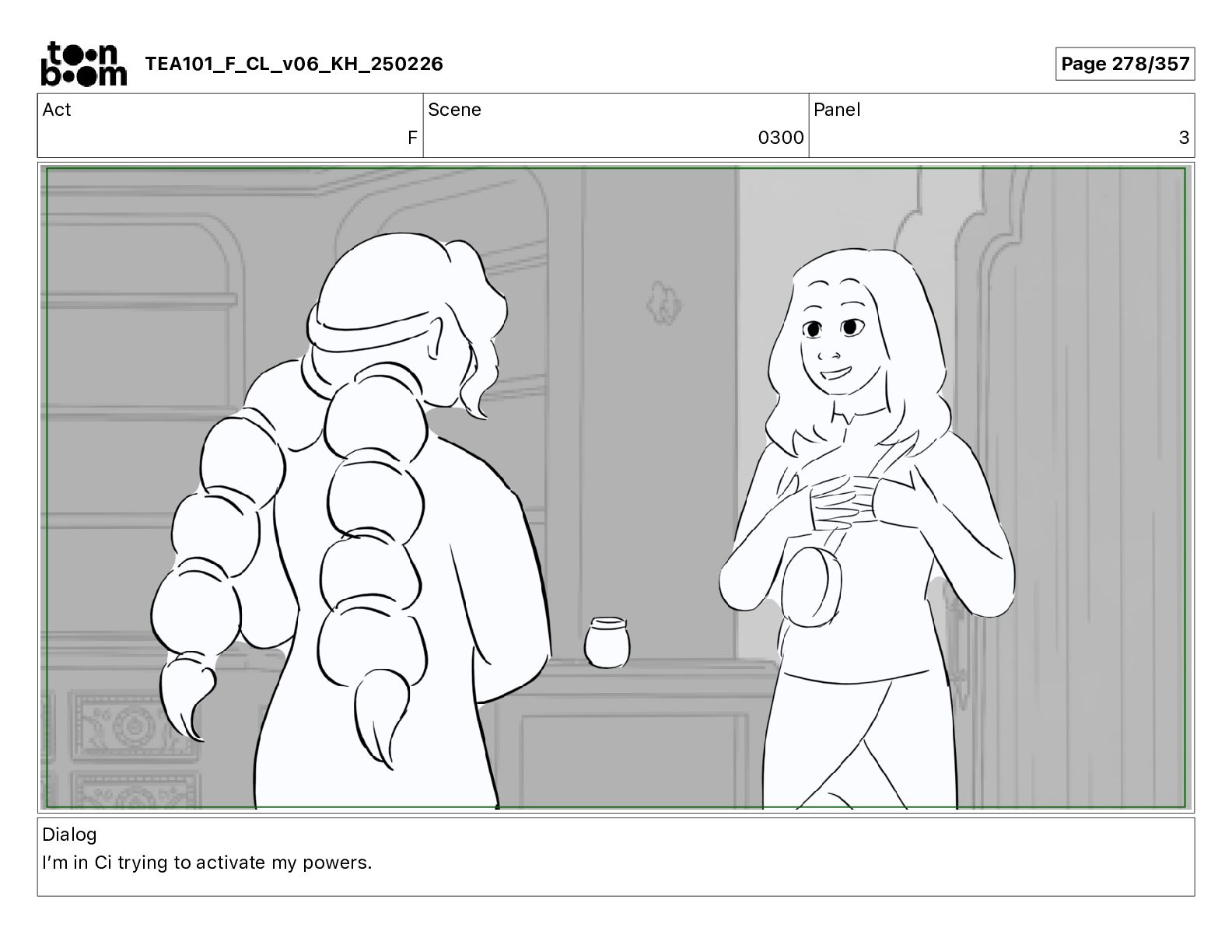
Task: Click the Panel header label
Action: (x=837, y=110)
